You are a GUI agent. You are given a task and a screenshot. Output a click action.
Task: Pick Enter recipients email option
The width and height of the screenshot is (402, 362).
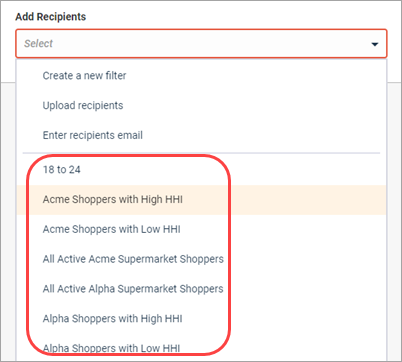tap(201, 135)
